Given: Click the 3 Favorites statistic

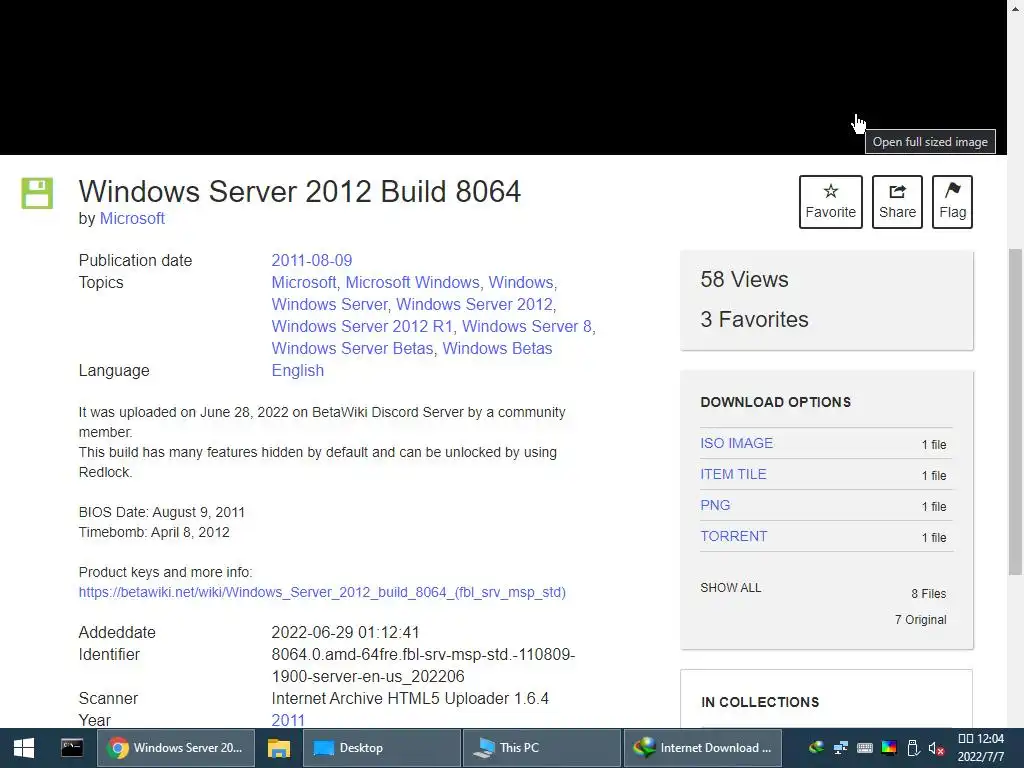Looking at the screenshot, I should [754, 319].
